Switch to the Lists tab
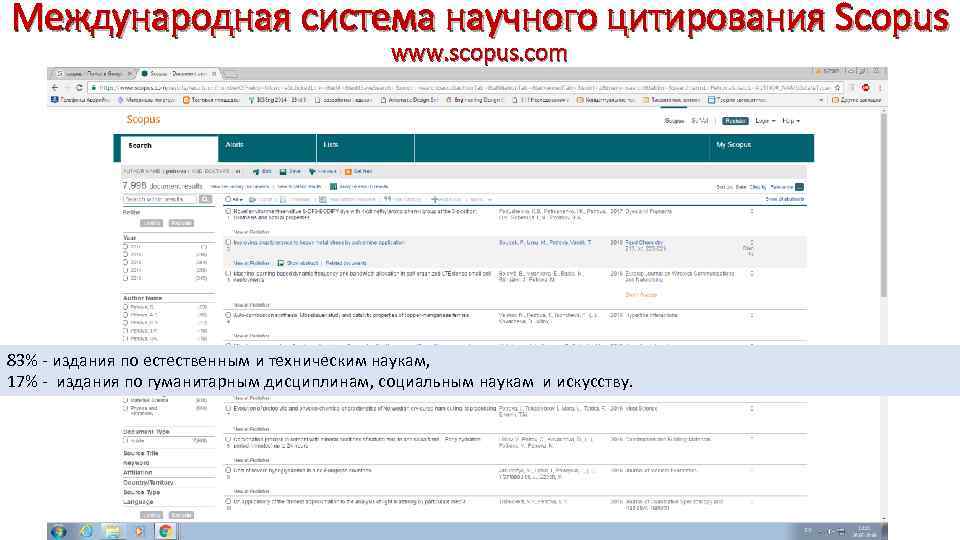960x540 pixels. 366,148
